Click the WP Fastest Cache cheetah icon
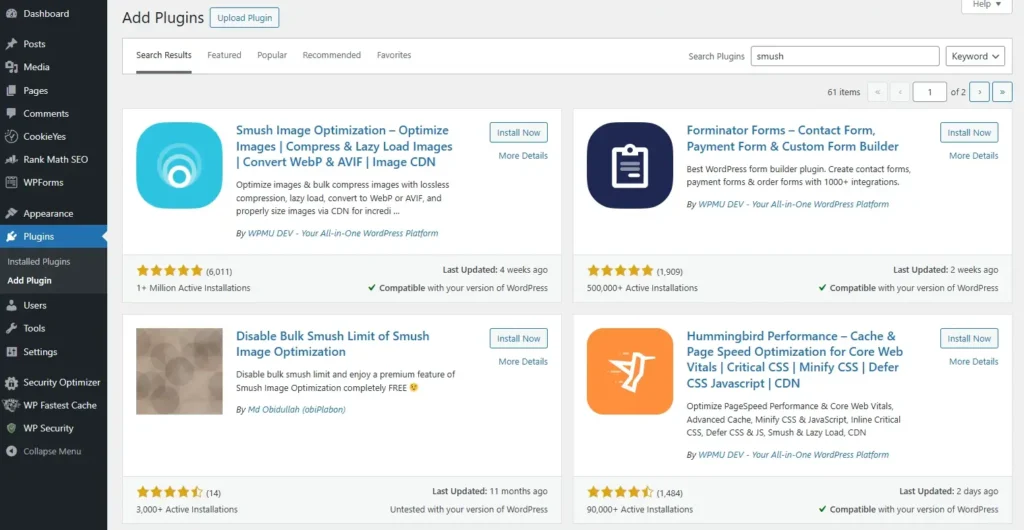 point(11,405)
